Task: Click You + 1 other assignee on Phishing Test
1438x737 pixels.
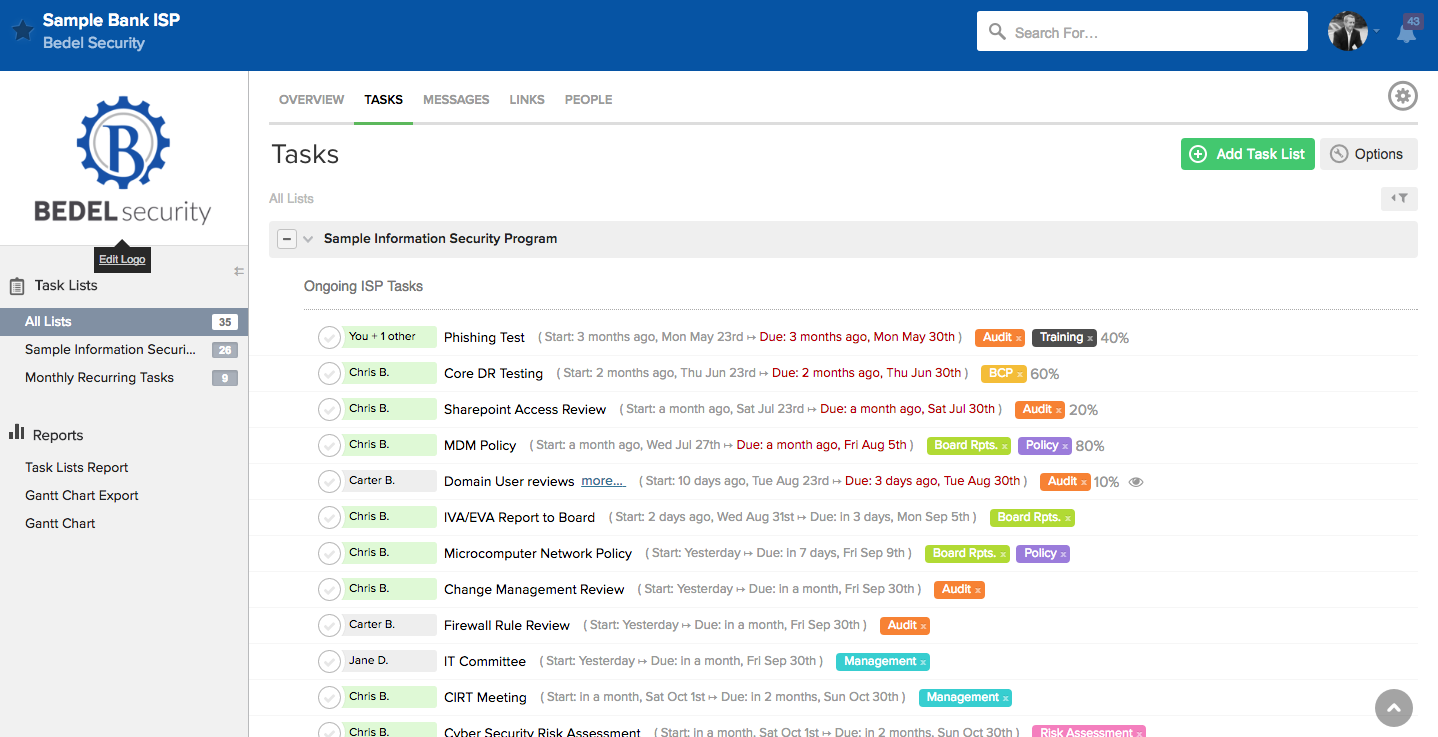Action: (390, 337)
